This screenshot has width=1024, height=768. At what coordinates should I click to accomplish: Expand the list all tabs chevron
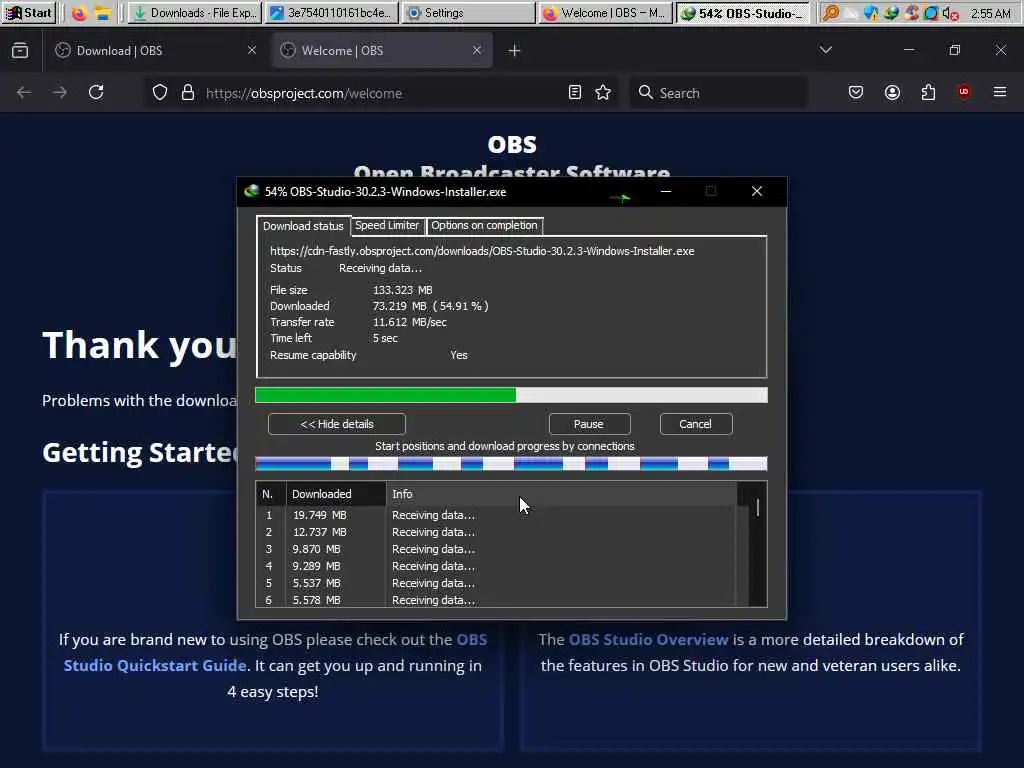pyautogui.click(x=826, y=50)
